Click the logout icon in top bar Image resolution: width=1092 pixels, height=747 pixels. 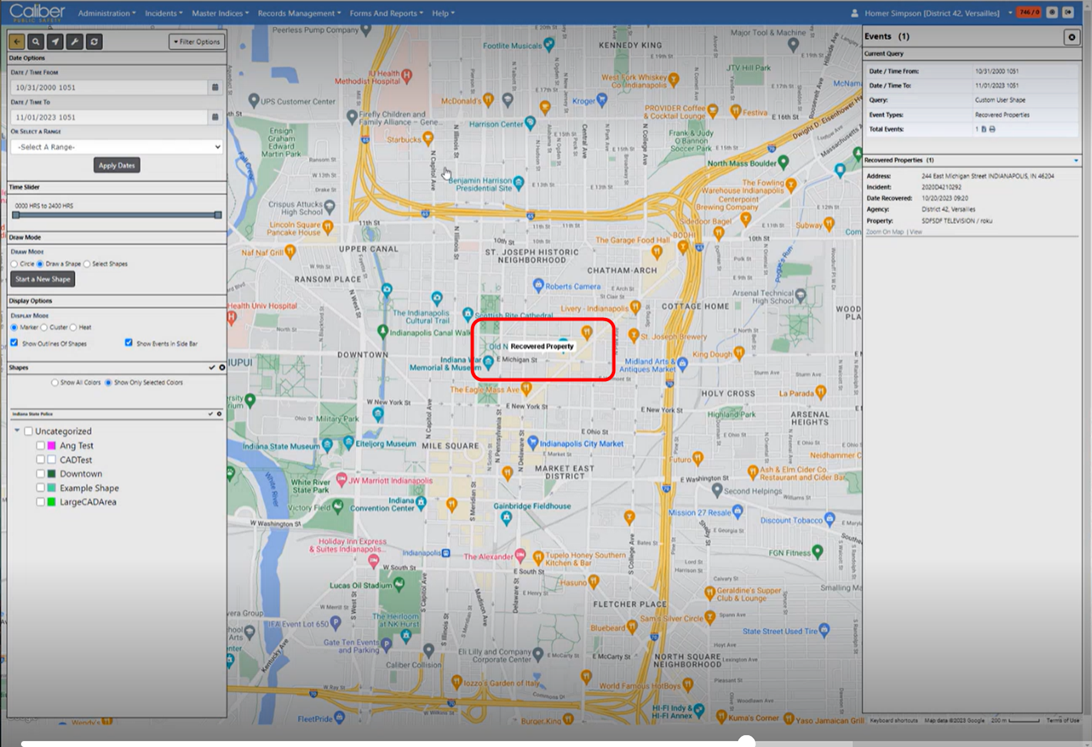[x=1069, y=13]
